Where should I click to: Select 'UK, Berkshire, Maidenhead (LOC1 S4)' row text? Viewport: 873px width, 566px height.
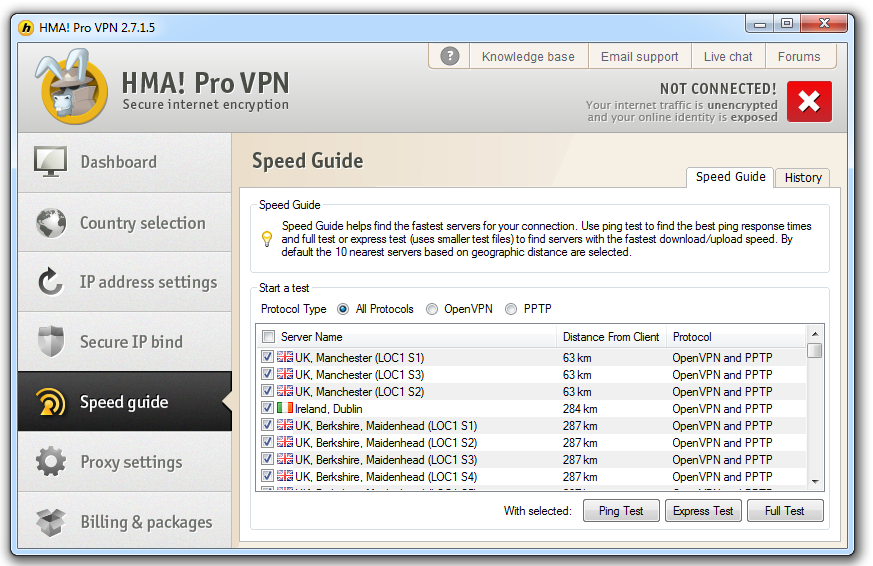(x=386, y=477)
